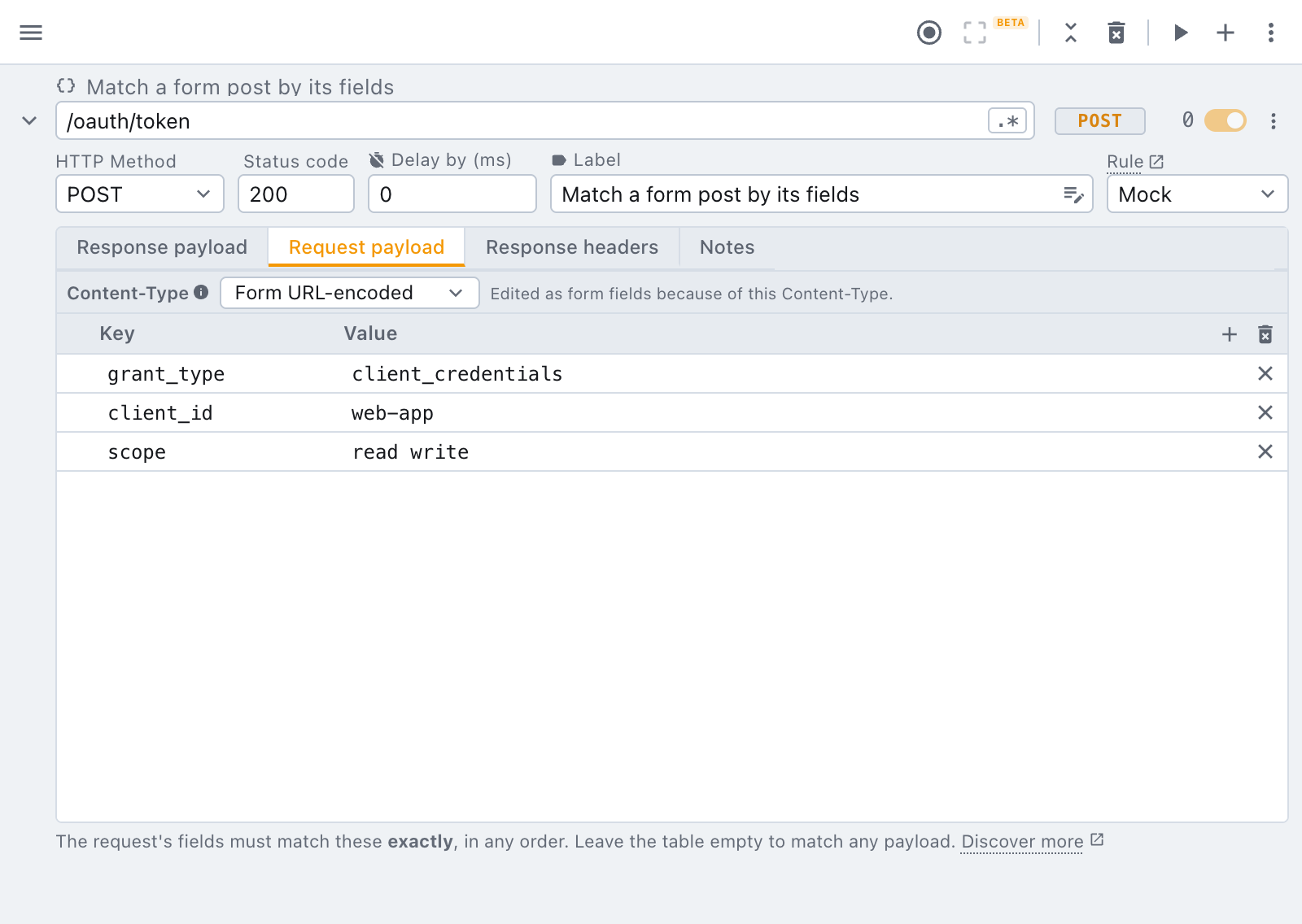Click the Status code field
The image size is (1302, 924).
(x=296, y=194)
